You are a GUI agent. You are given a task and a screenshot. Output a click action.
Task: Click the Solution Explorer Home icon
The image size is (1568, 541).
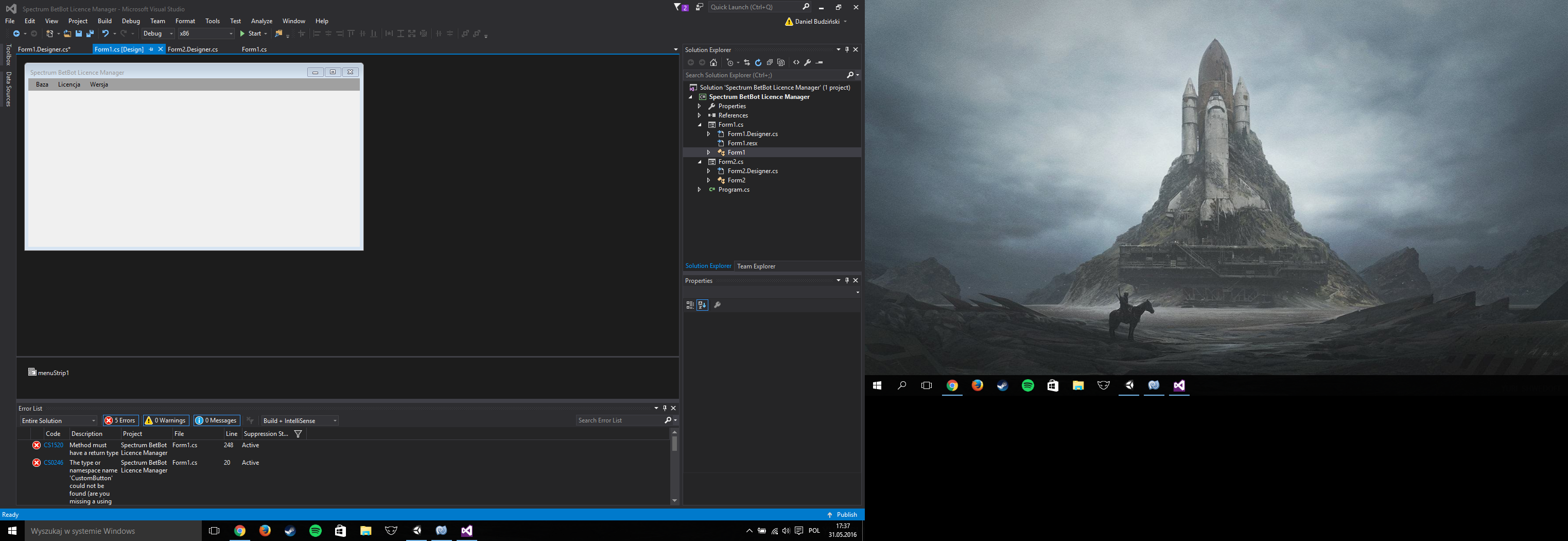coord(713,63)
